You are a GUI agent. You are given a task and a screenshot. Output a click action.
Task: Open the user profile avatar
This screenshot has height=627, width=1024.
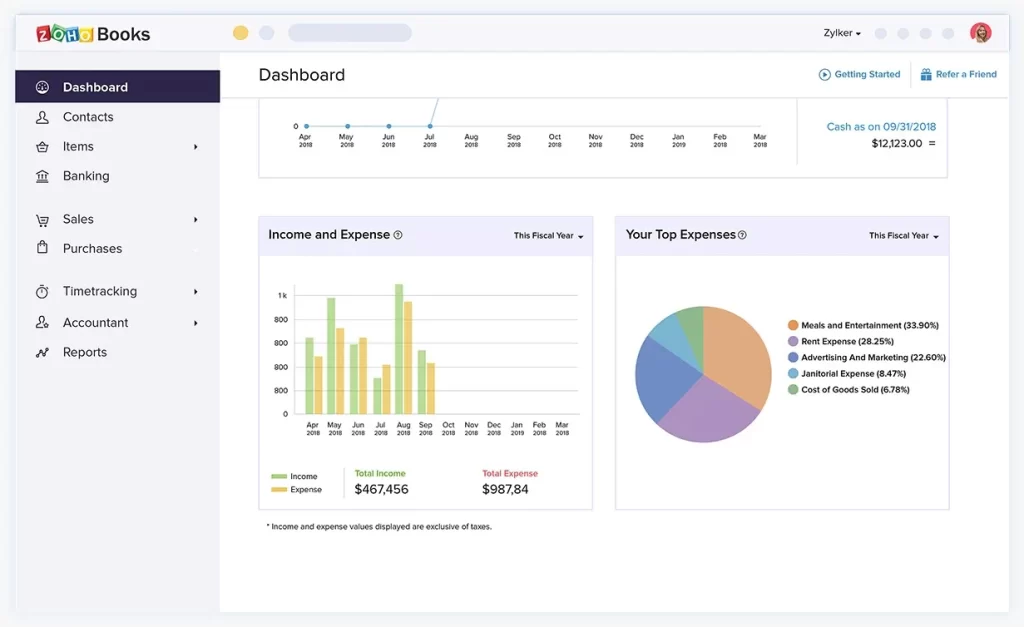coord(980,33)
